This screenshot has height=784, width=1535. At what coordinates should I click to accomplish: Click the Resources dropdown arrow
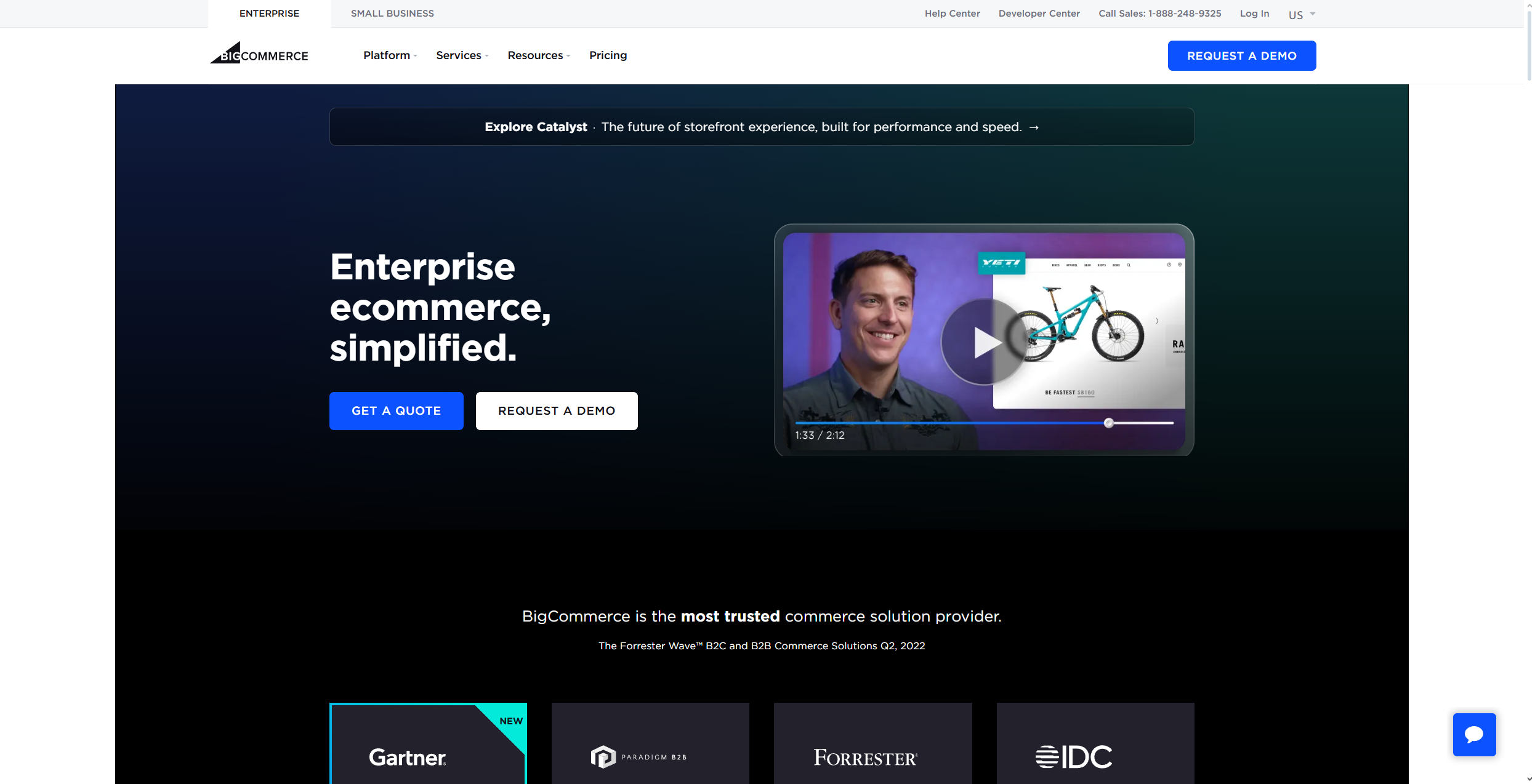pyautogui.click(x=570, y=56)
